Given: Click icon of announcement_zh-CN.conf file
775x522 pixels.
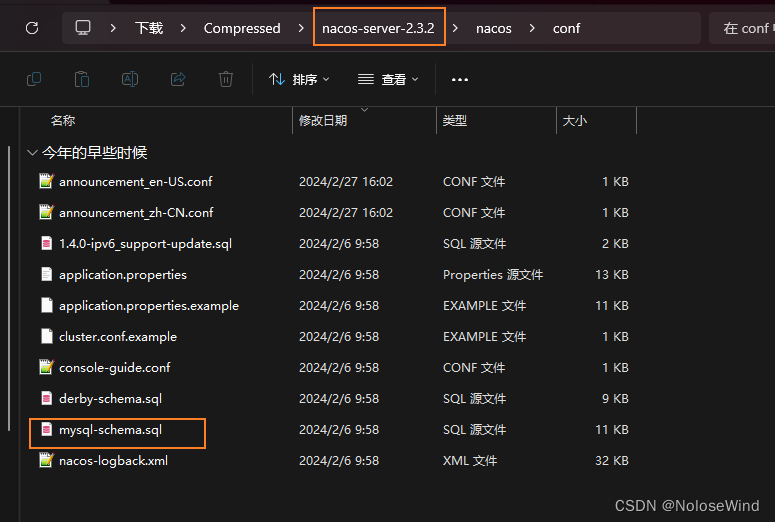Looking at the screenshot, I should [46, 213].
